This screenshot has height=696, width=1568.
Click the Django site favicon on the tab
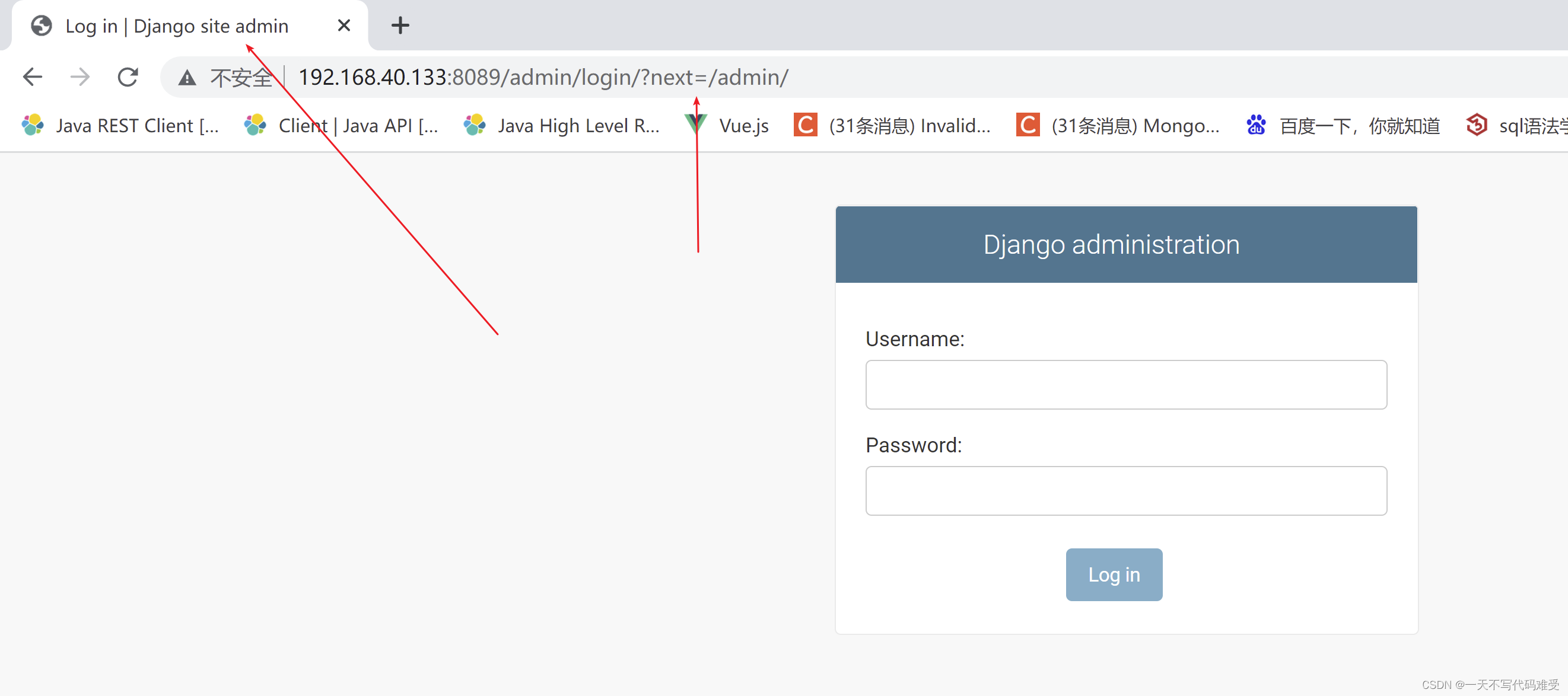[x=41, y=25]
